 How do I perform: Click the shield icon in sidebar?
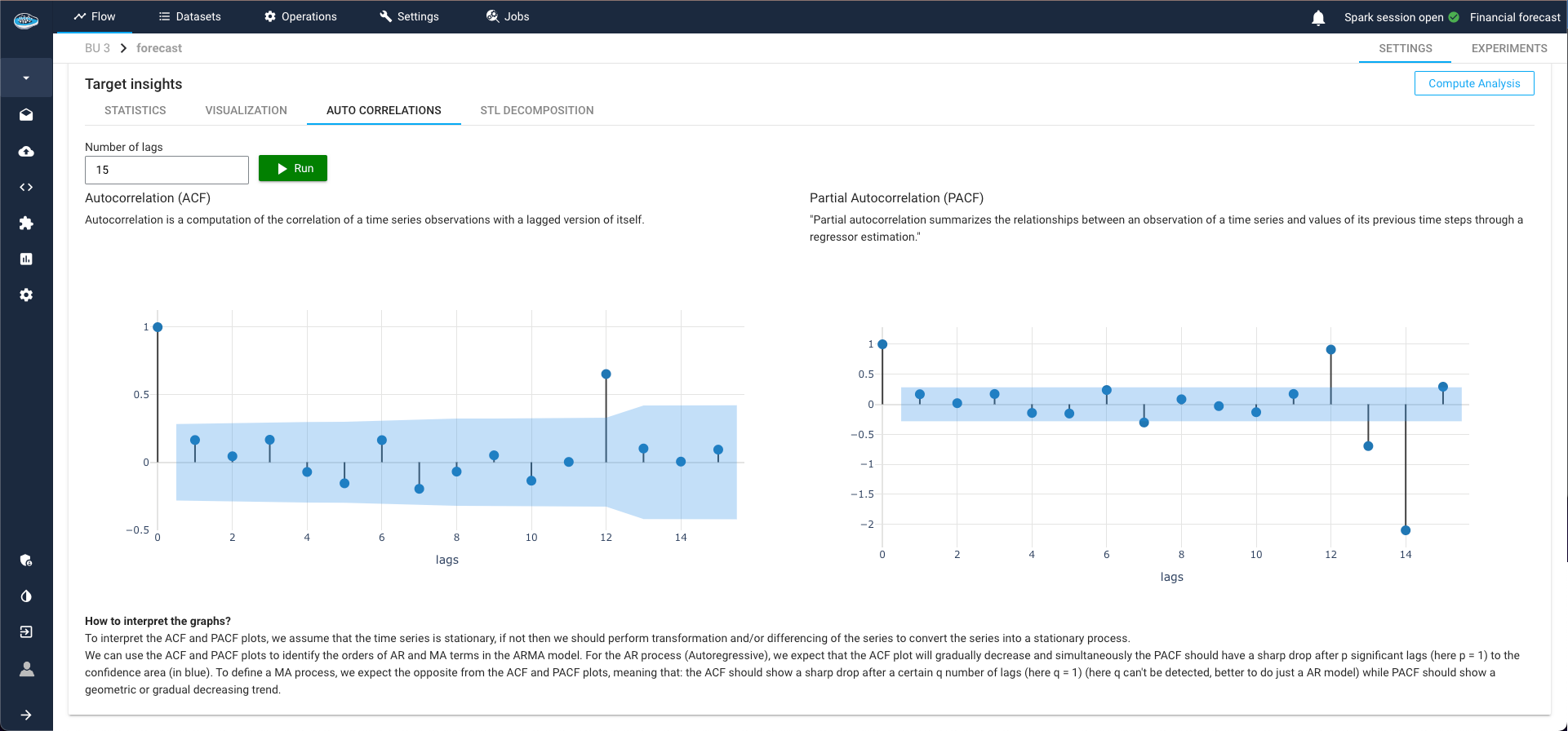point(26,560)
